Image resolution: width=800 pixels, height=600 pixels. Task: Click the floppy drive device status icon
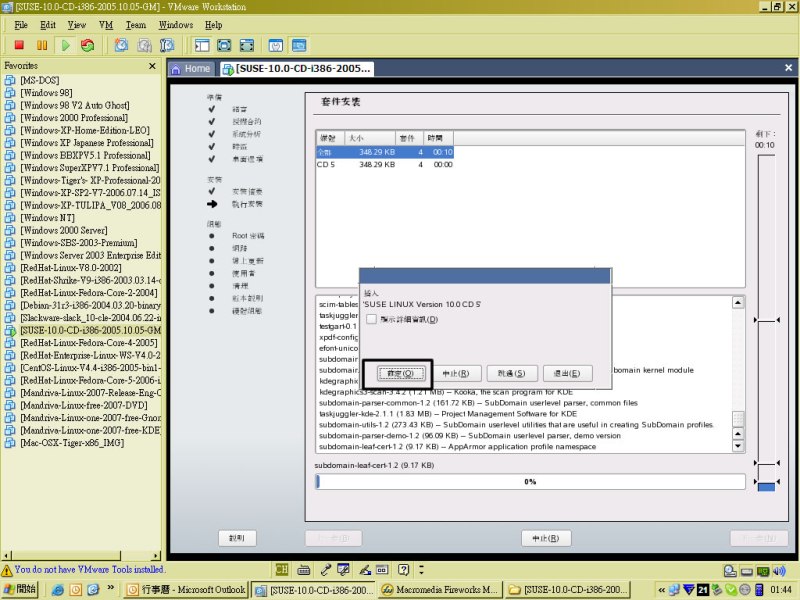(747, 571)
